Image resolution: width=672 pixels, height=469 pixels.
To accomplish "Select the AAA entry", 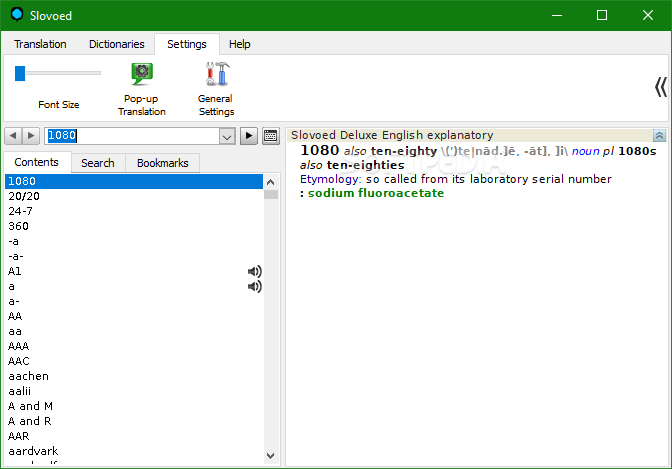I will click(134, 346).
